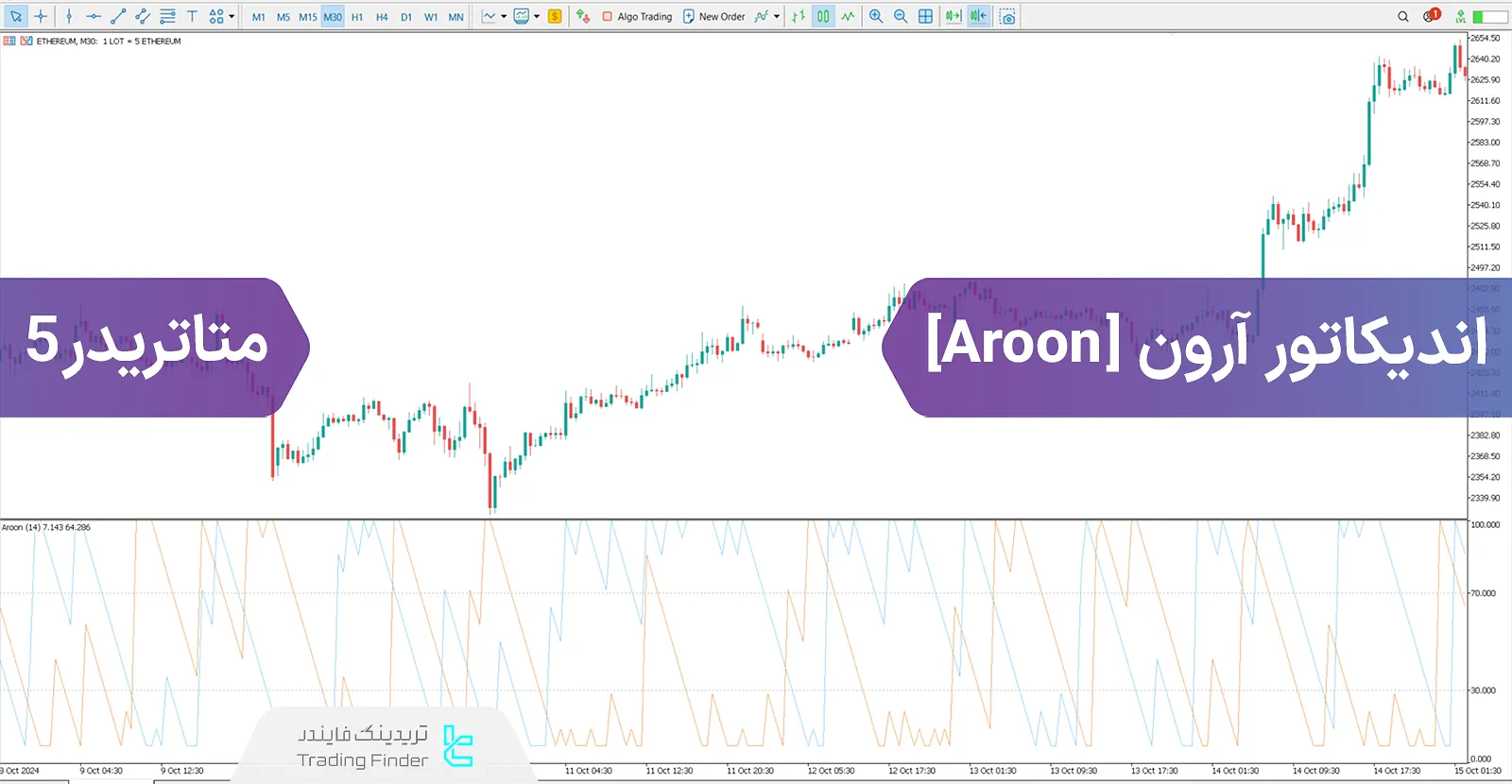This screenshot has width=1512, height=784.
Task: Take a chart screenshot
Action: (1007, 16)
